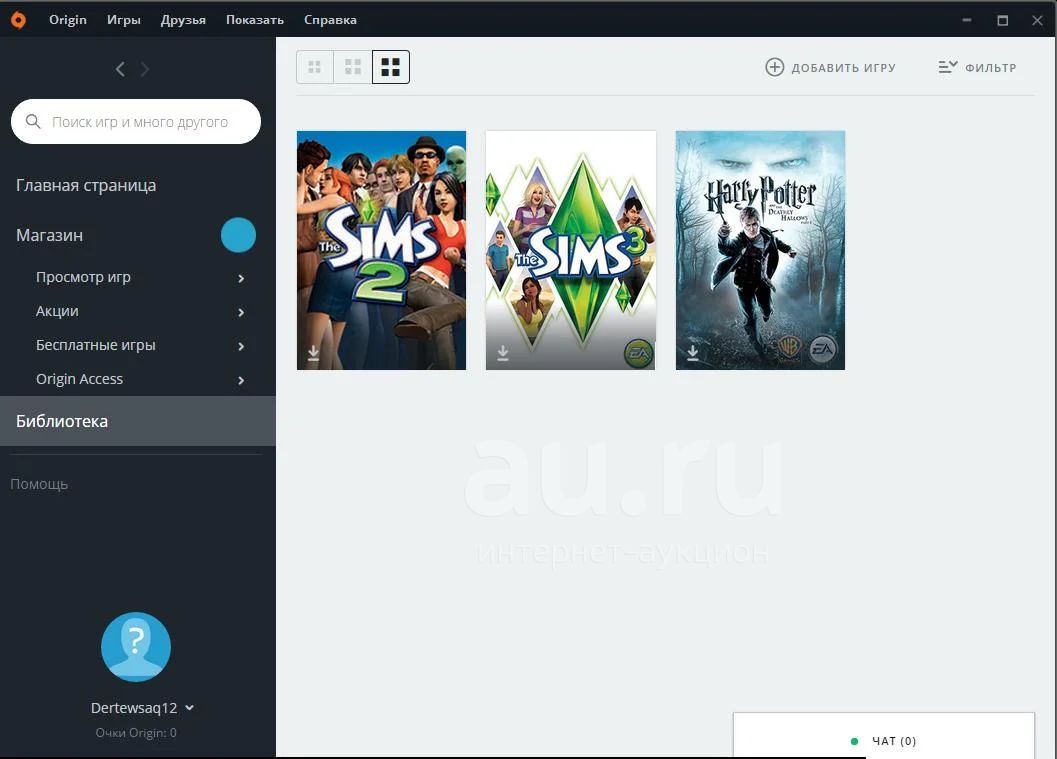Select Бесплатные игры in sidebar
Image resolution: width=1057 pixels, height=759 pixels.
click(96, 345)
